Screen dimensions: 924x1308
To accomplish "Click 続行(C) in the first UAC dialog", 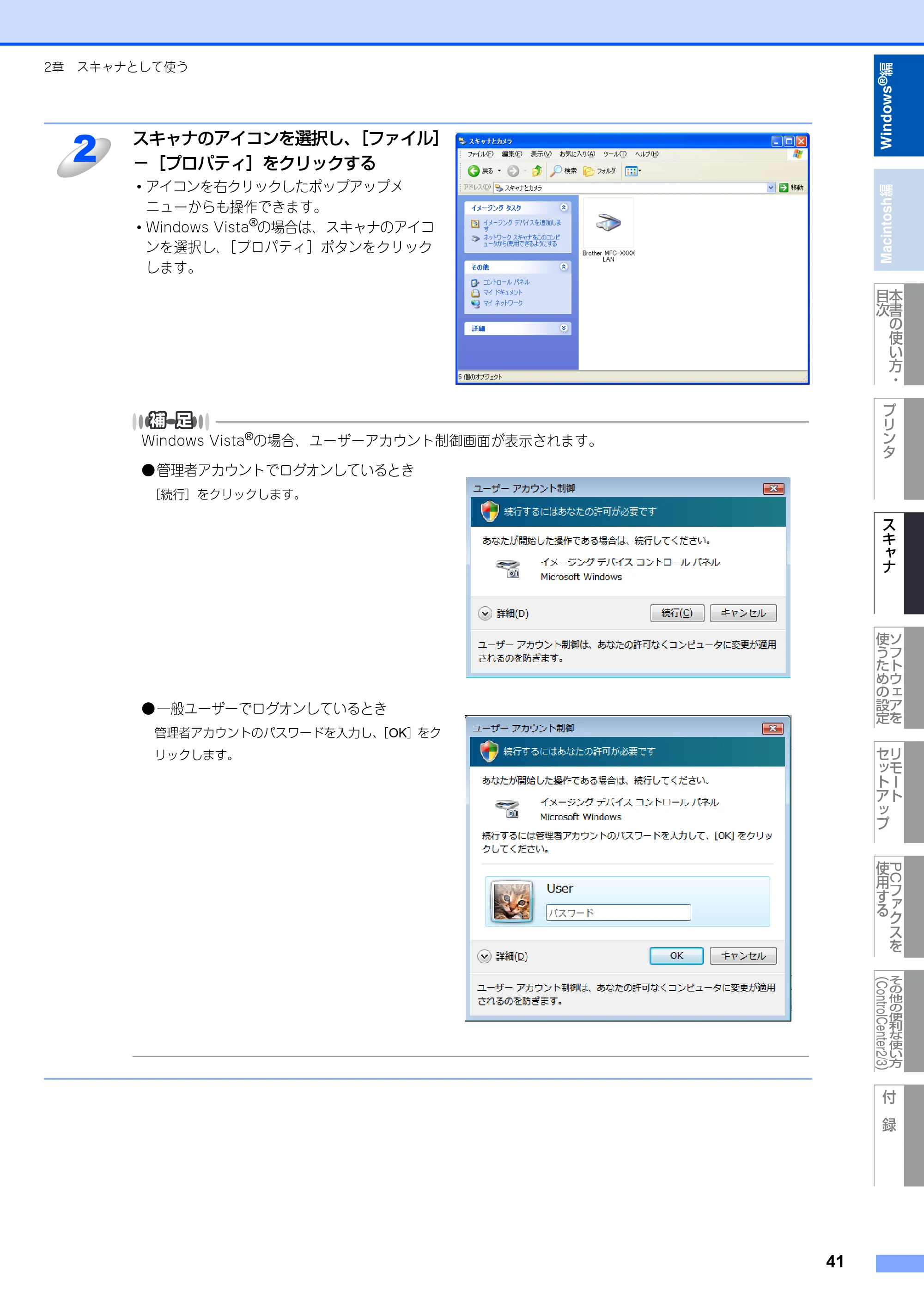I will 677,613.
